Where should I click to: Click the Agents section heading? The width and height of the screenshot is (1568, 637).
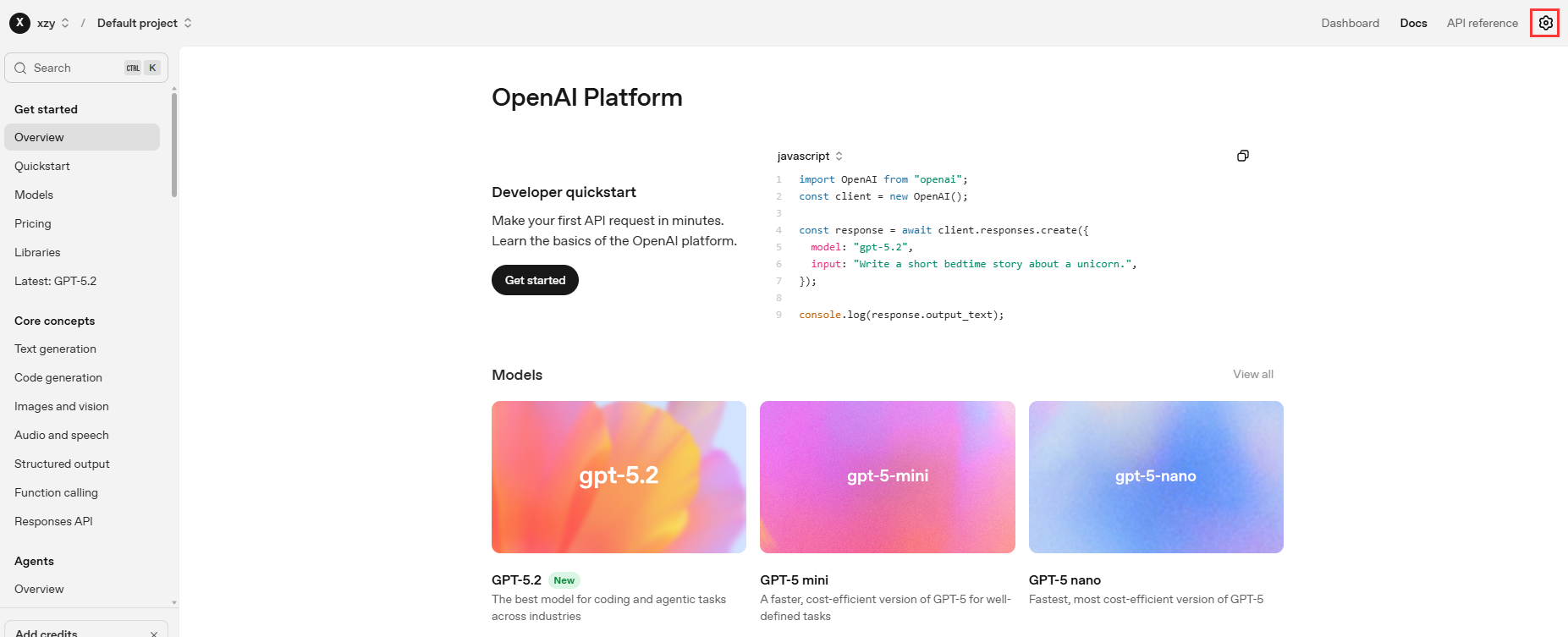pyautogui.click(x=34, y=561)
